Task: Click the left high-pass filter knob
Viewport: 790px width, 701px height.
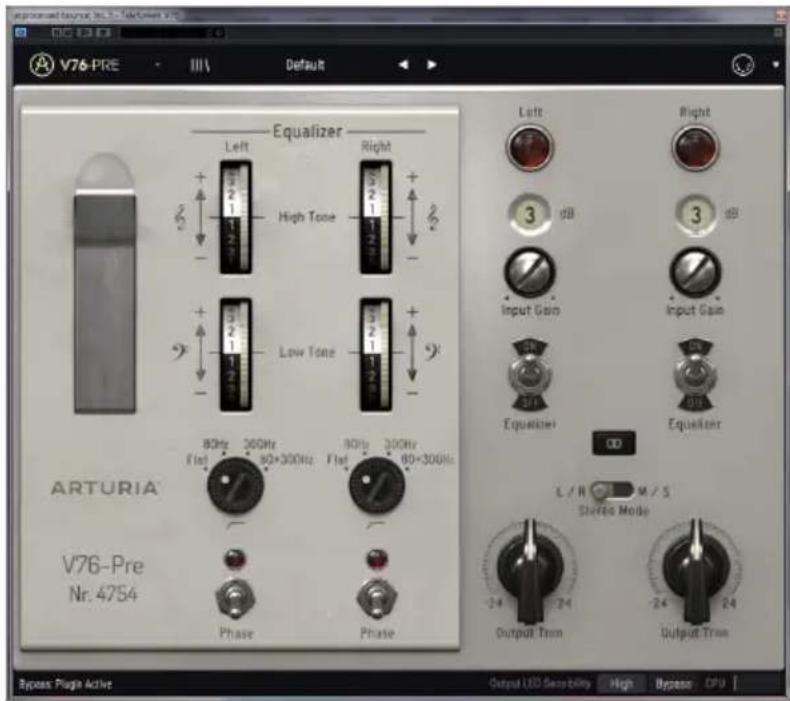Action: point(235,486)
